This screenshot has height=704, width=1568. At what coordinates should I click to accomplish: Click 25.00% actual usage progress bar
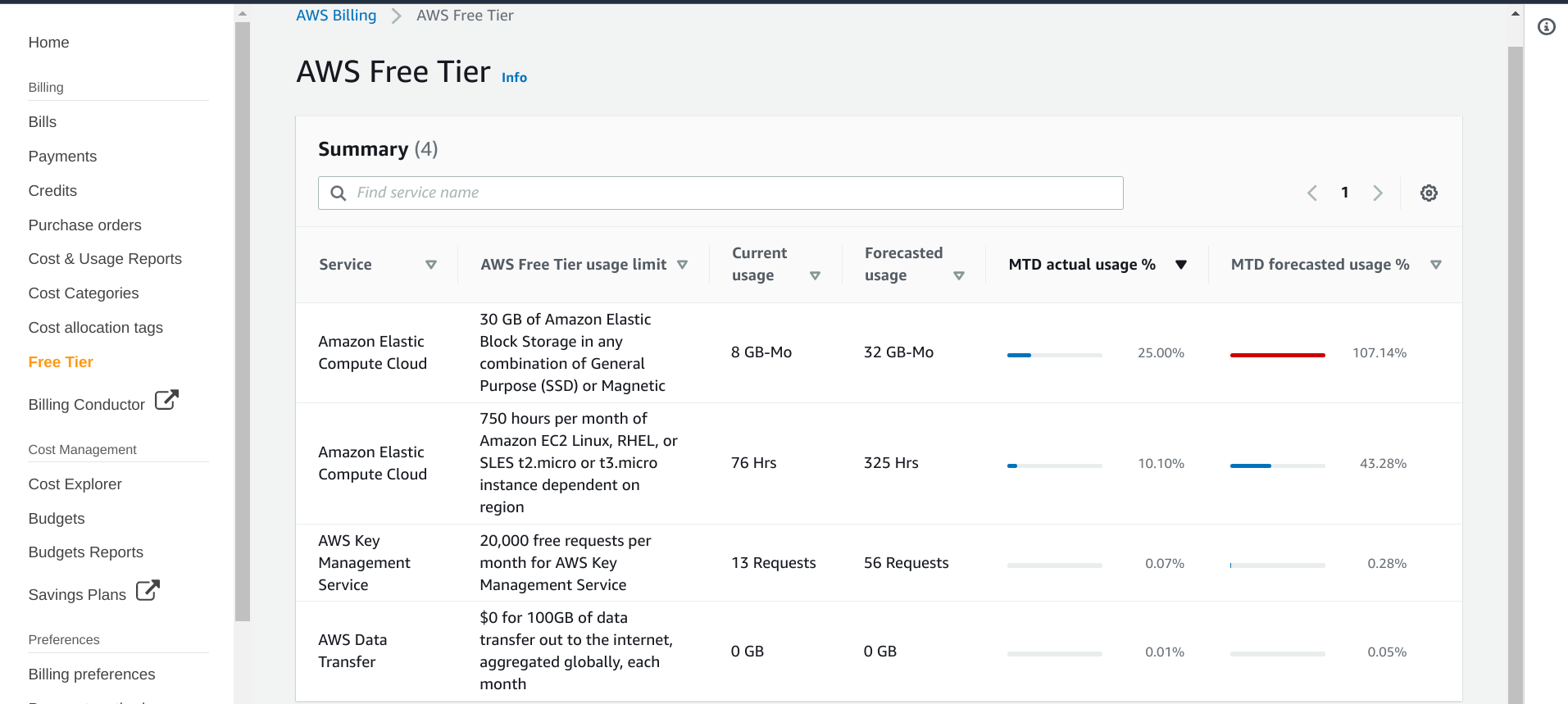coord(1054,355)
